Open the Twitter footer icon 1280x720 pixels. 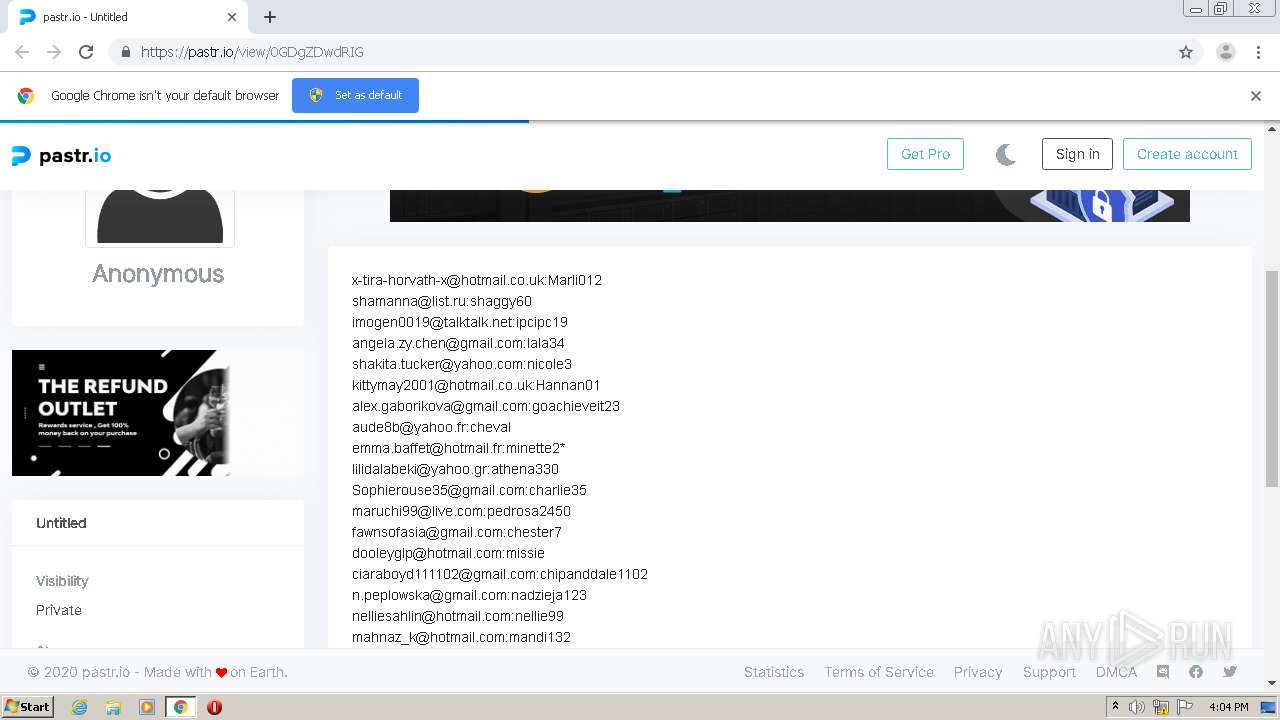1230,672
